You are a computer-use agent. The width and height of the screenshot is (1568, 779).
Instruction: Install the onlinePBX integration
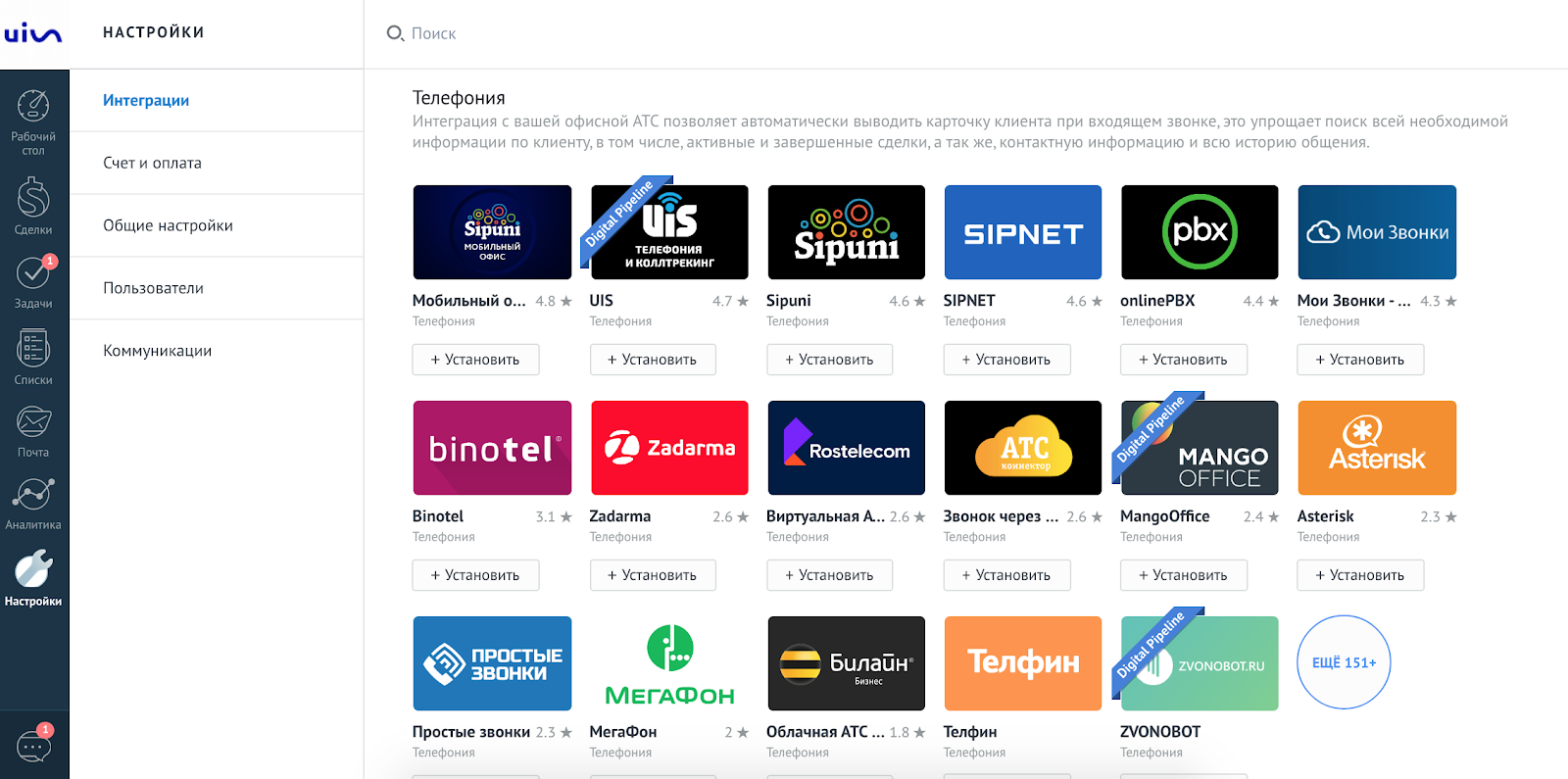pos(1183,360)
